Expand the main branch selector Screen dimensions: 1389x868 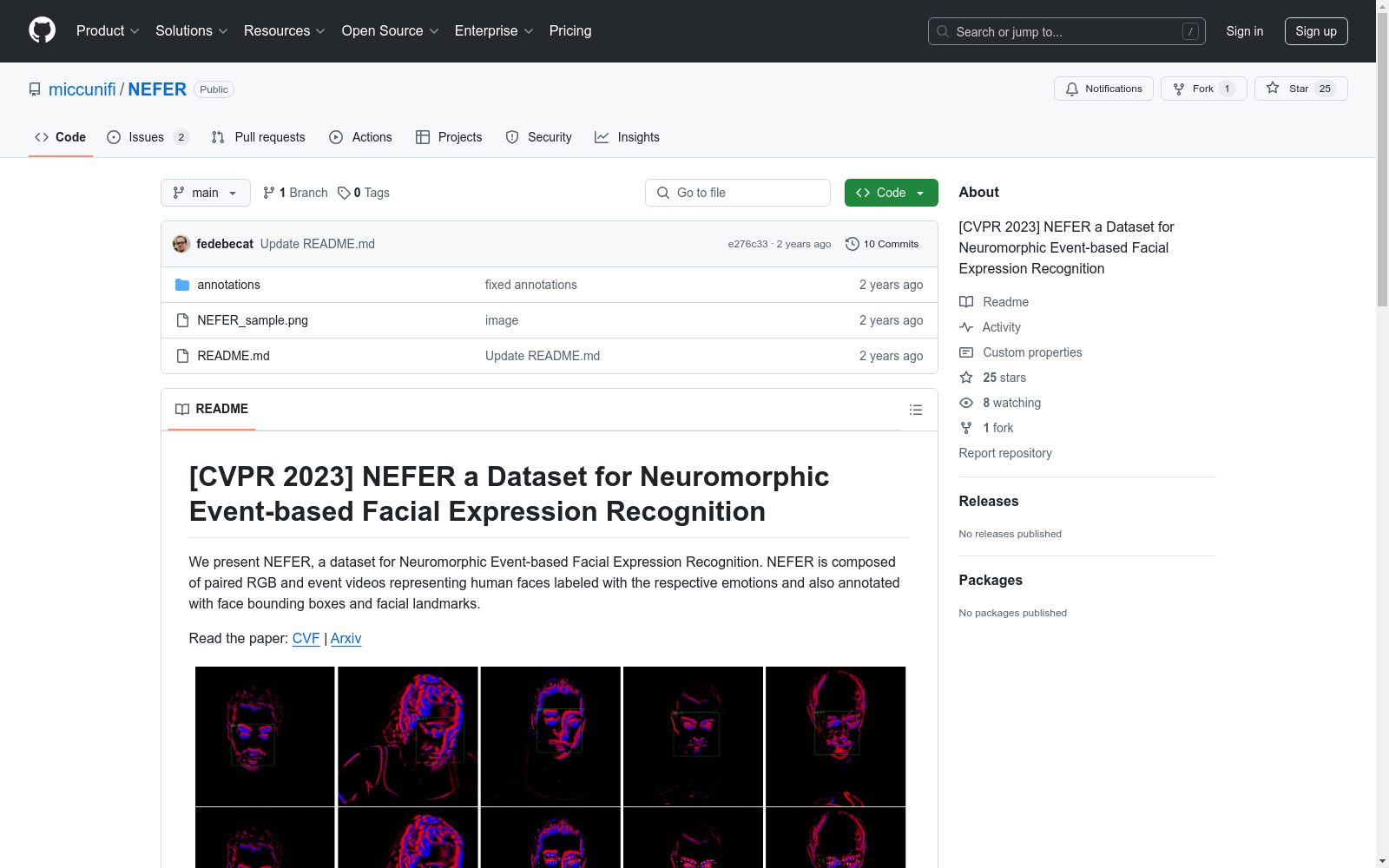[x=206, y=193]
